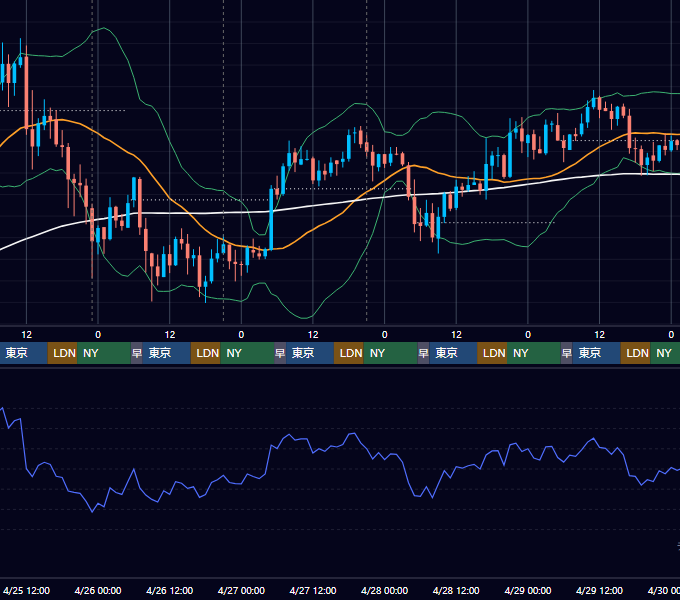Click the 4/25 12:00 date label
The width and height of the screenshot is (680, 600).
[x=26, y=590]
